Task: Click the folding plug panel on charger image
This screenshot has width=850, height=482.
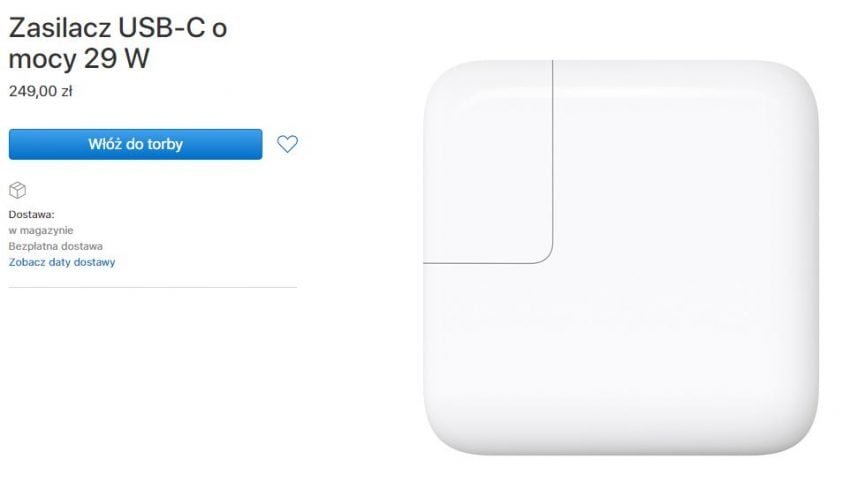Action: (x=488, y=162)
